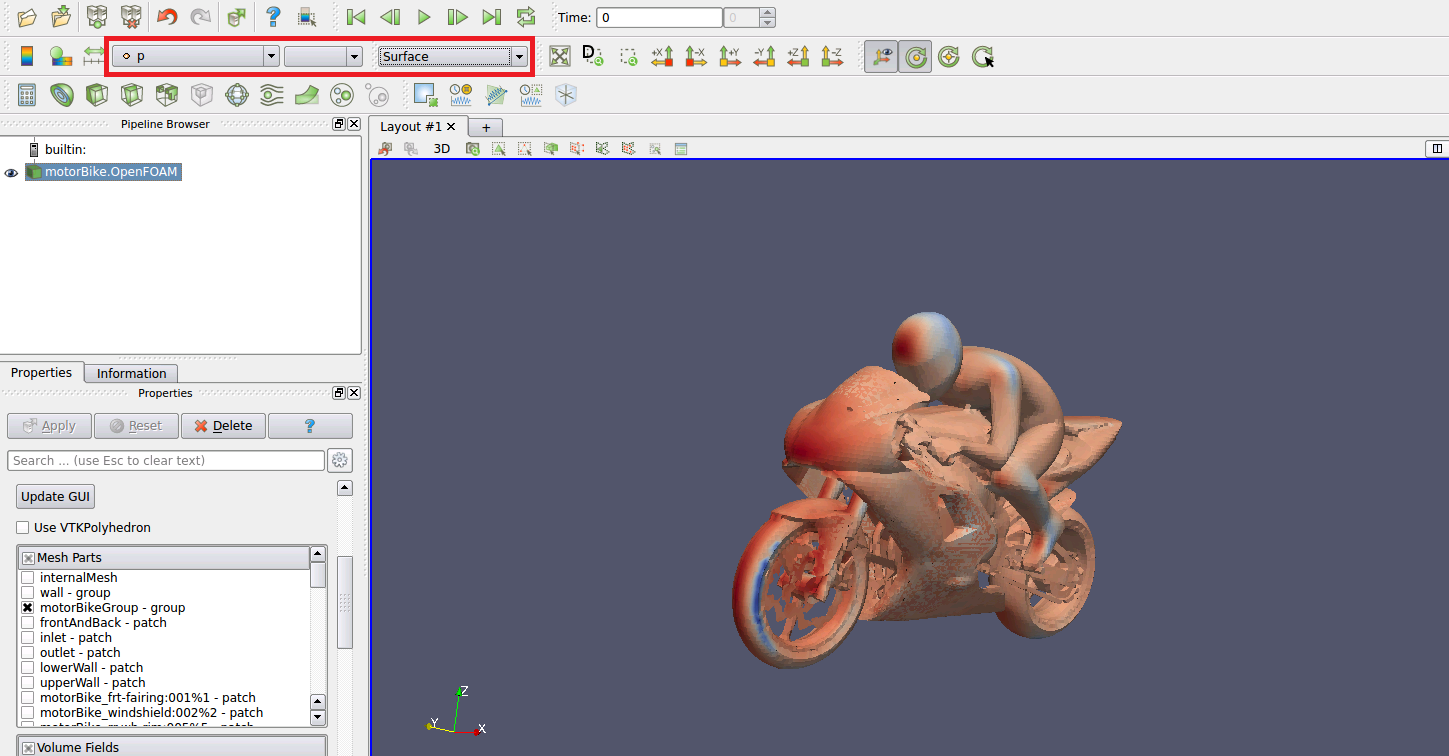Jump to the last frame
Screen dimensions: 1449x756
(491, 17)
